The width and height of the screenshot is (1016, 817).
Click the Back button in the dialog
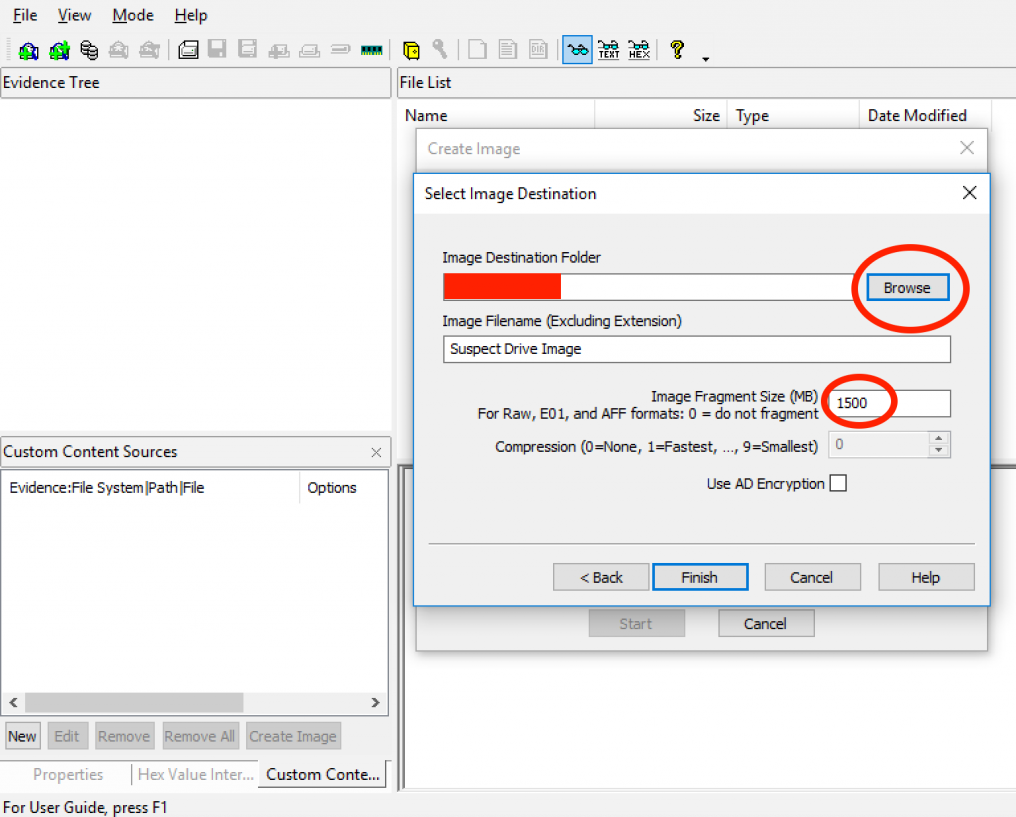point(601,577)
